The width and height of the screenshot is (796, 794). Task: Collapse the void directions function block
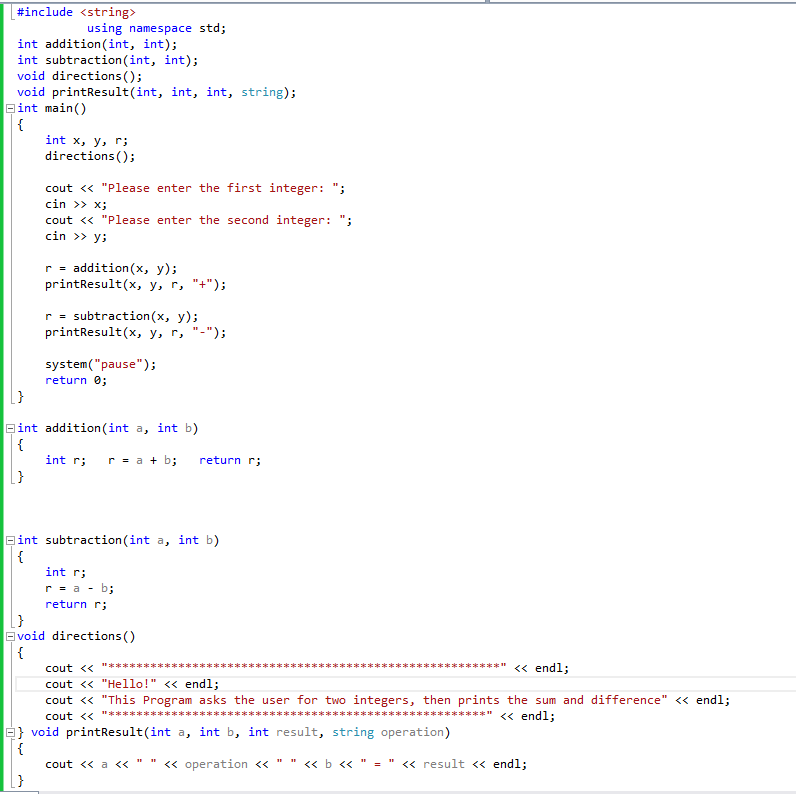coord(10,636)
